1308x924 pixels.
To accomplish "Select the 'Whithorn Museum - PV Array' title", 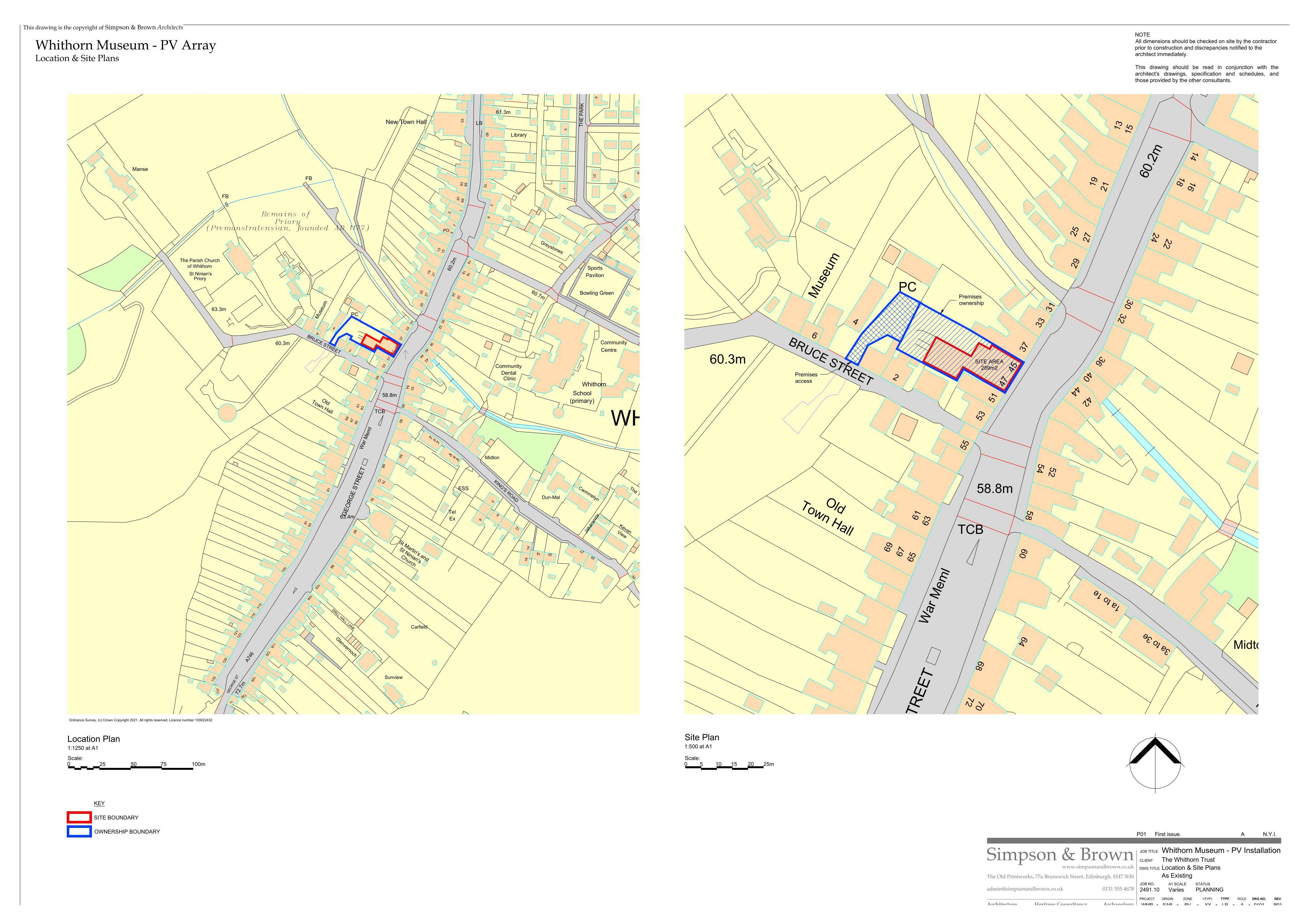I will coord(125,45).
